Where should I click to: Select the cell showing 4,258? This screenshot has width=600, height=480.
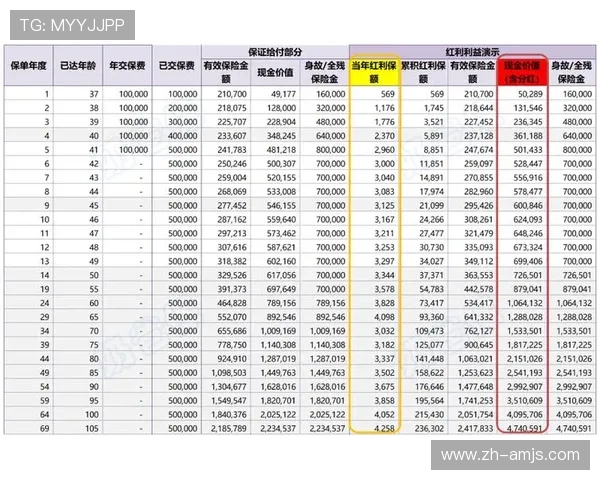pyautogui.click(x=374, y=428)
